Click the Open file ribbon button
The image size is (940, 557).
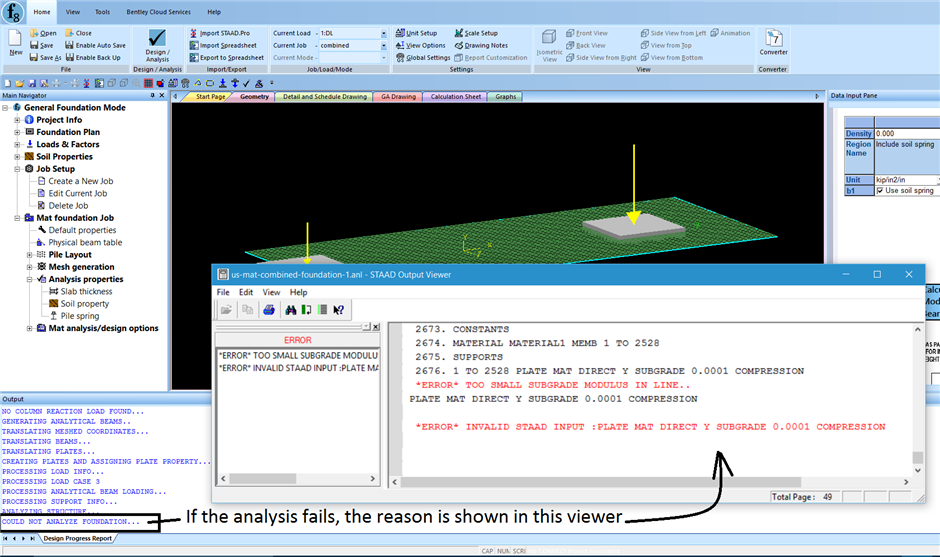tap(43, 33)
